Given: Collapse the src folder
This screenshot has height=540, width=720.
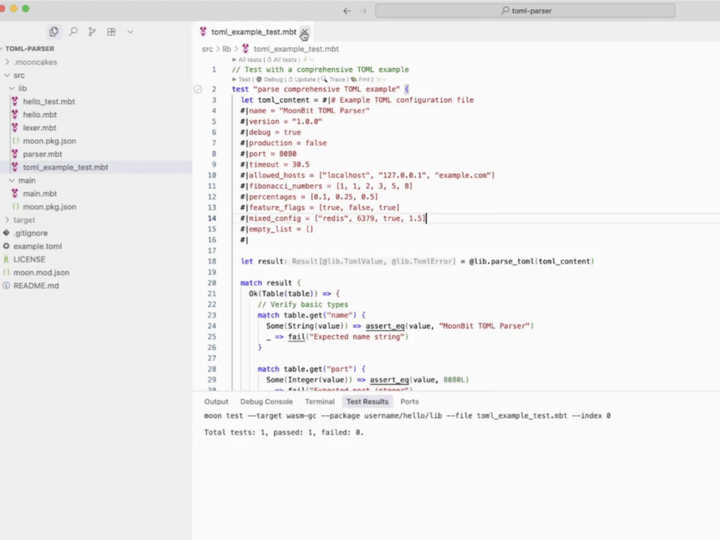Looking at the screenshot, I should click(x=19, y=75).
